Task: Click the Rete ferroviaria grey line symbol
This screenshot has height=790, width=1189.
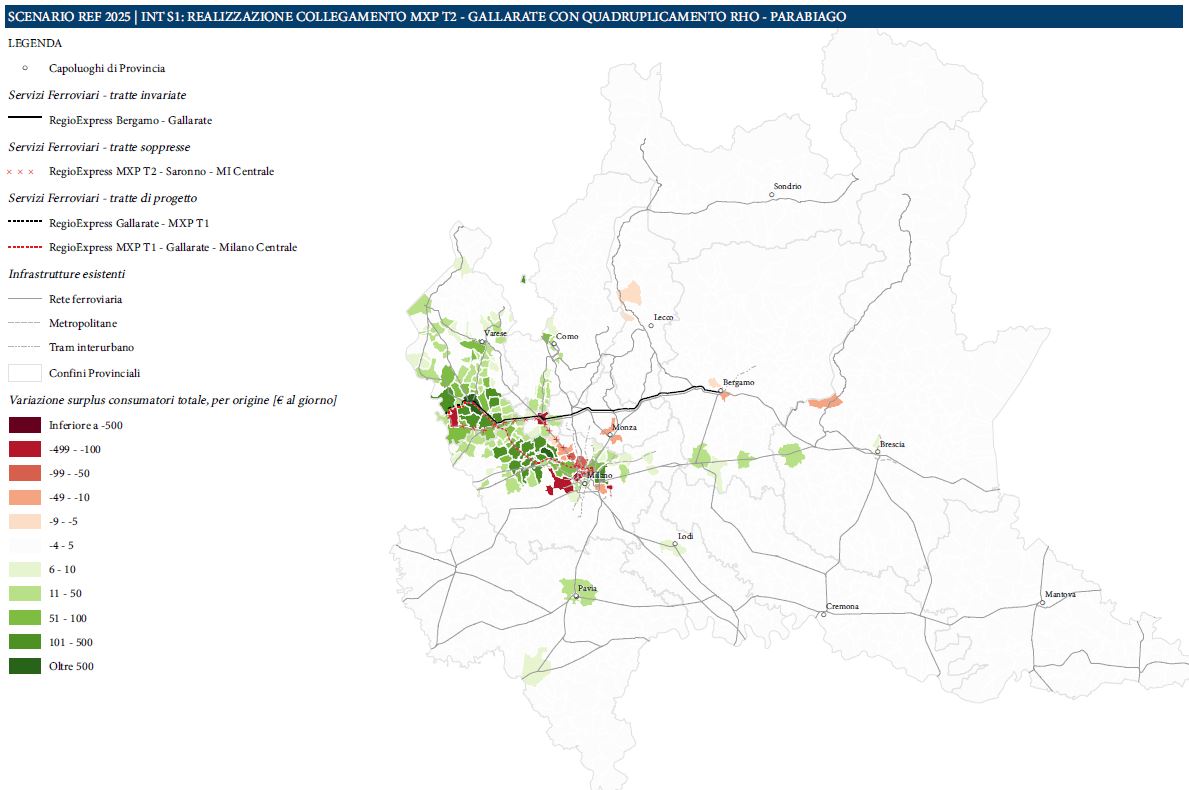Action: (x=24, y=299)
